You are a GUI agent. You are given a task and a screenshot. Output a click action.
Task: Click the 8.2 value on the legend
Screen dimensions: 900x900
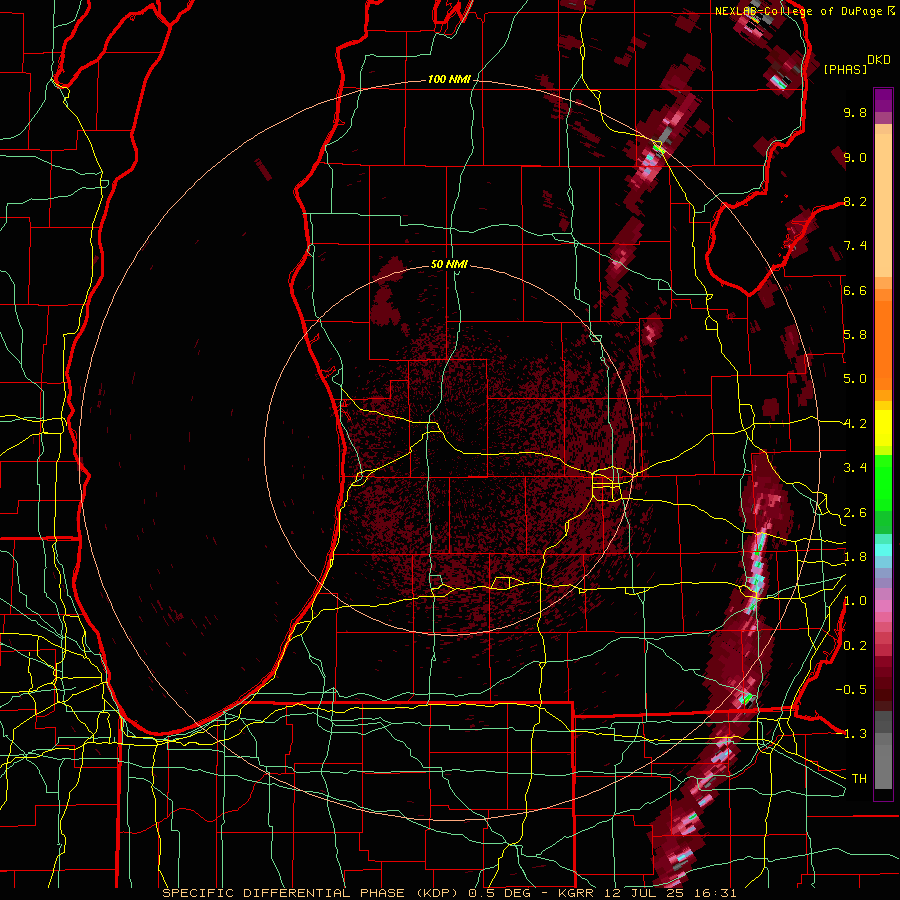[855, 201]
